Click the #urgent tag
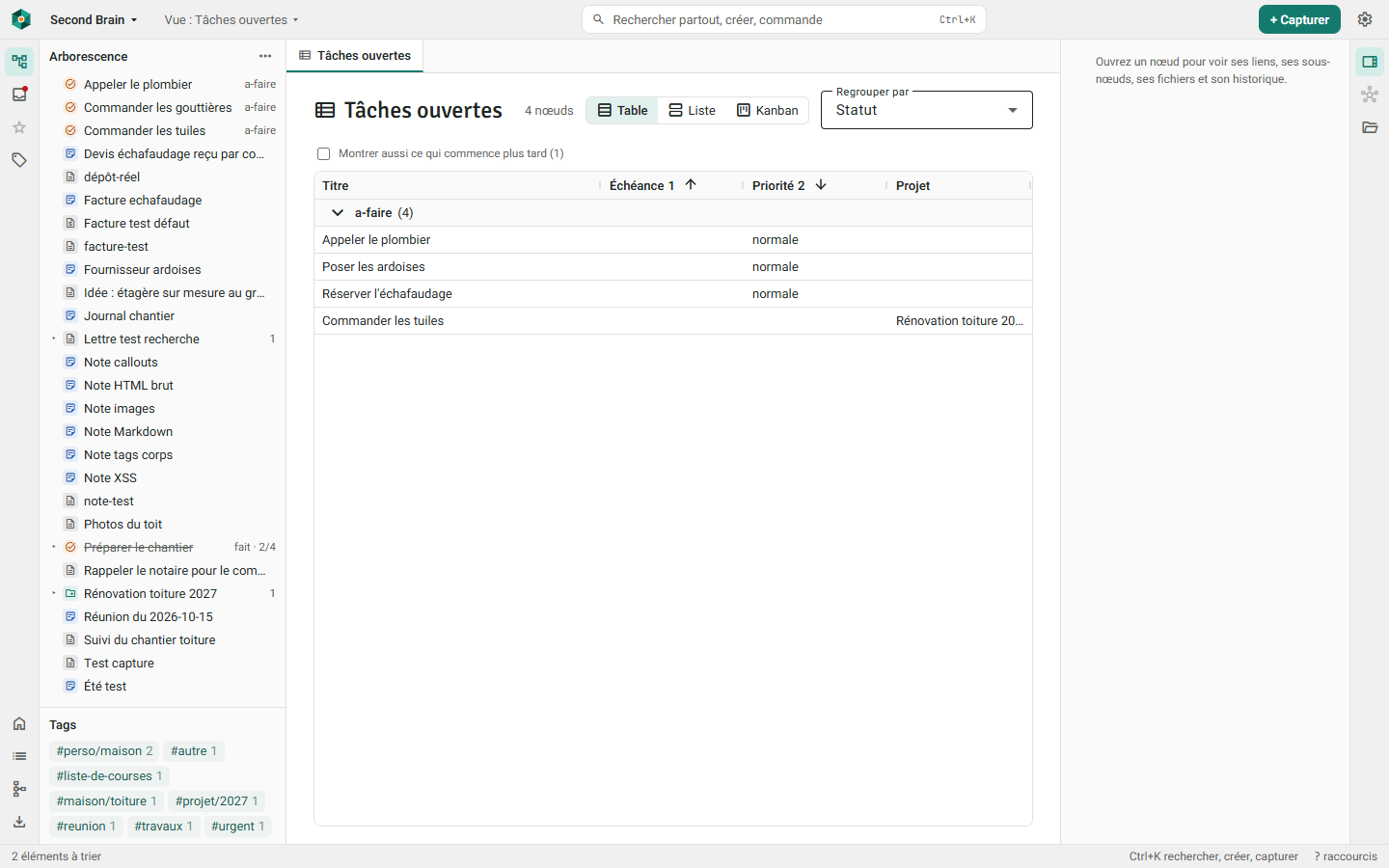 pyautogui.click(x=238, y=827)
